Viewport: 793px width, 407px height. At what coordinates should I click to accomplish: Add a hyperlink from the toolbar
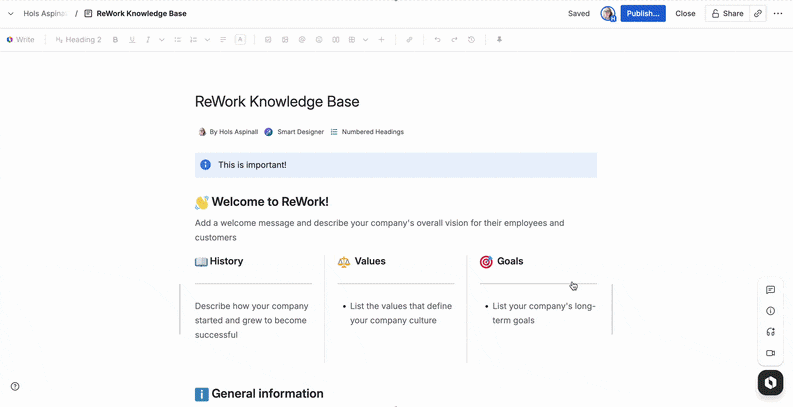pos(410,39)
